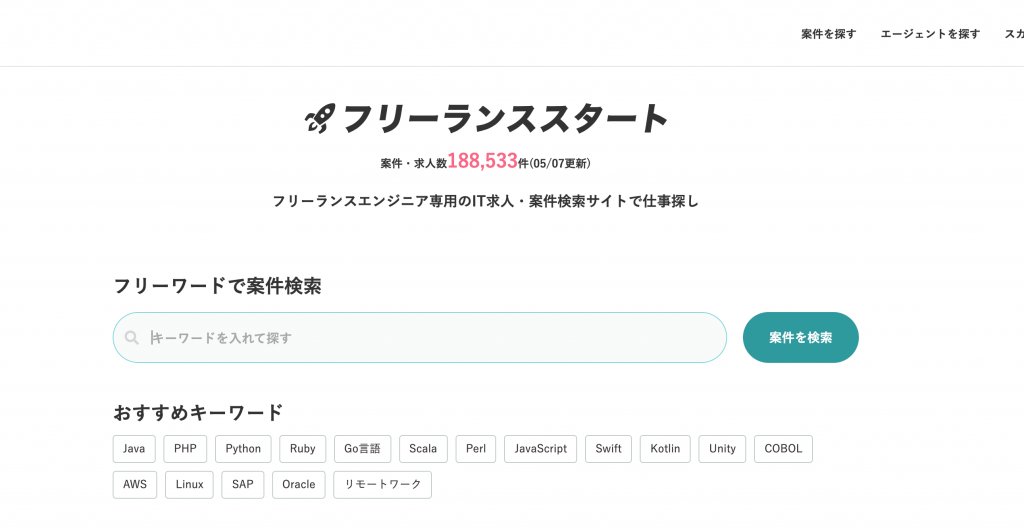
Task: Click the magnifier icon in search field
Action: click(132, 337)
